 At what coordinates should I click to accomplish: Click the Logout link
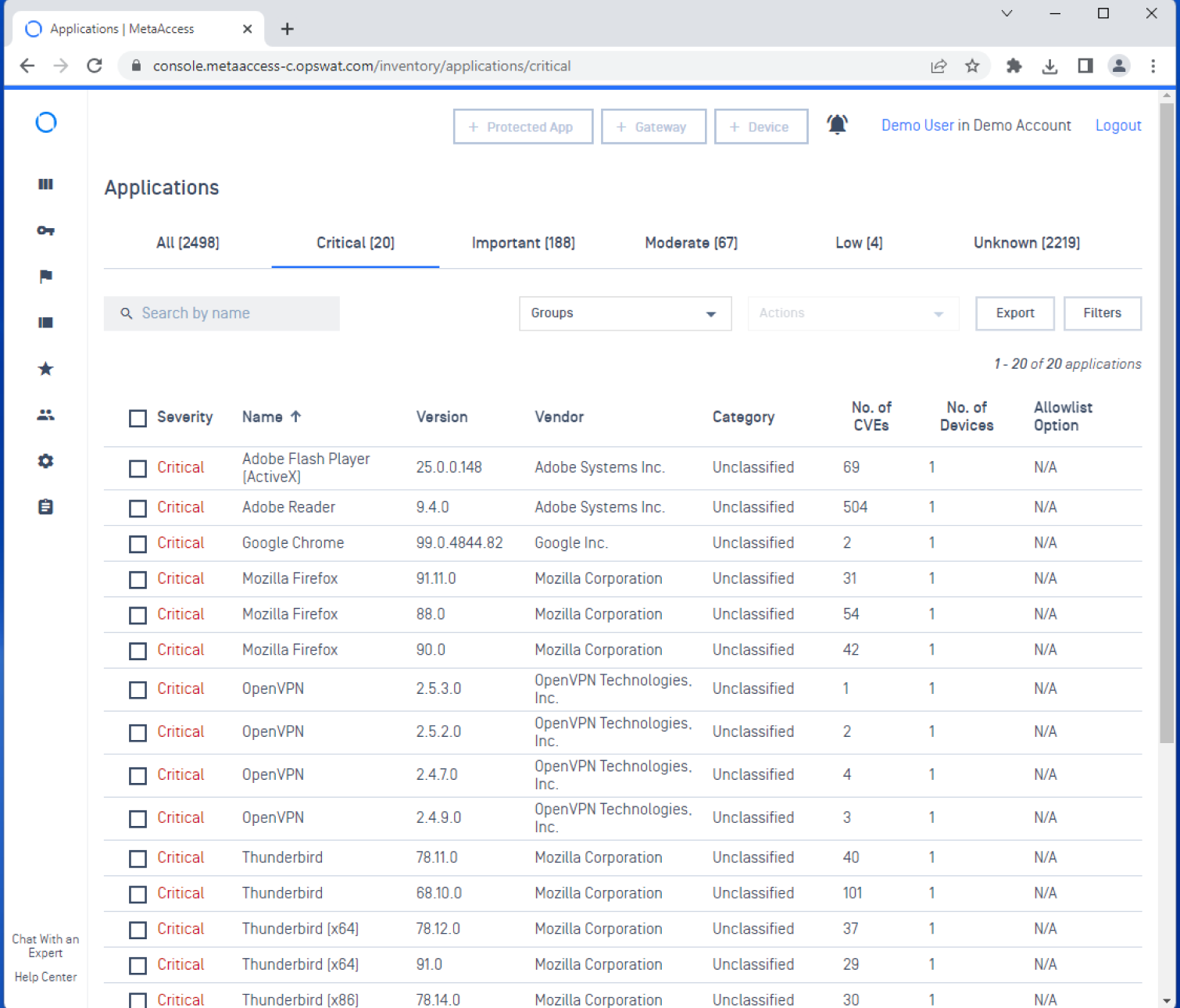click(x=1118, y=126)
